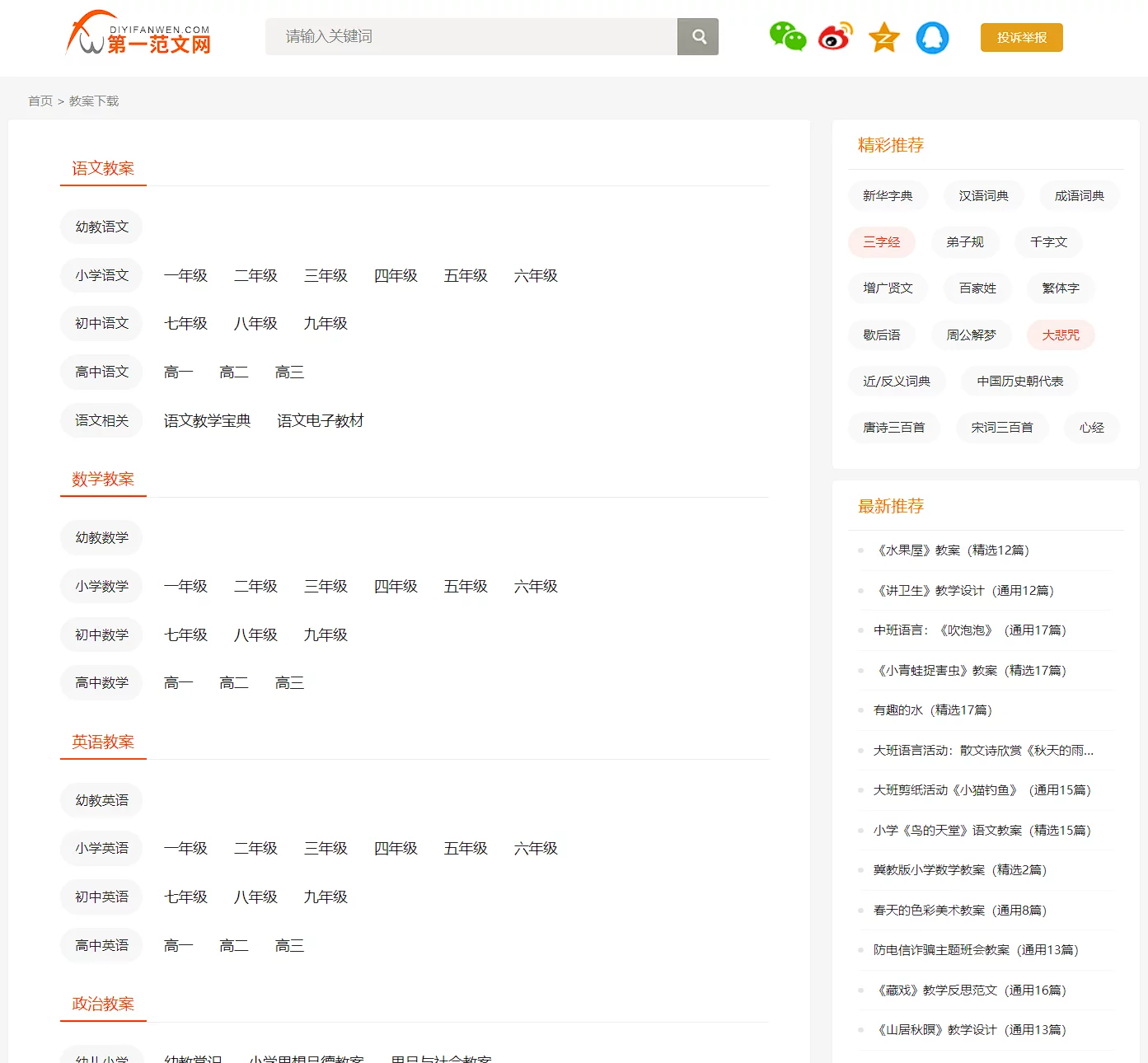Focus the keyword search input field
Screen dimensions: 1148x1063
point(471,37)
